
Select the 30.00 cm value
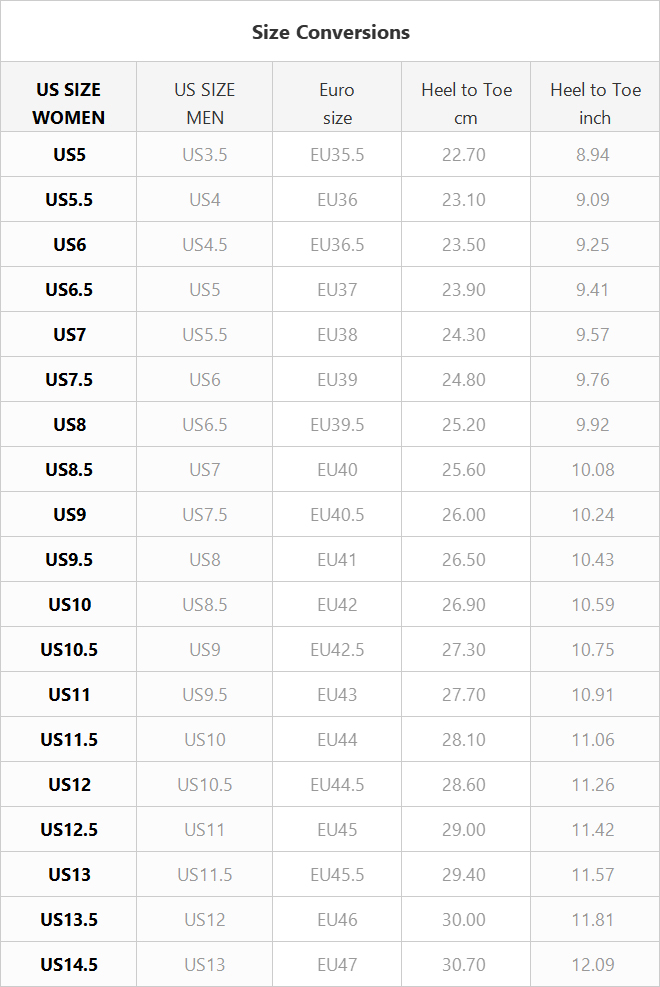point(464,920)
